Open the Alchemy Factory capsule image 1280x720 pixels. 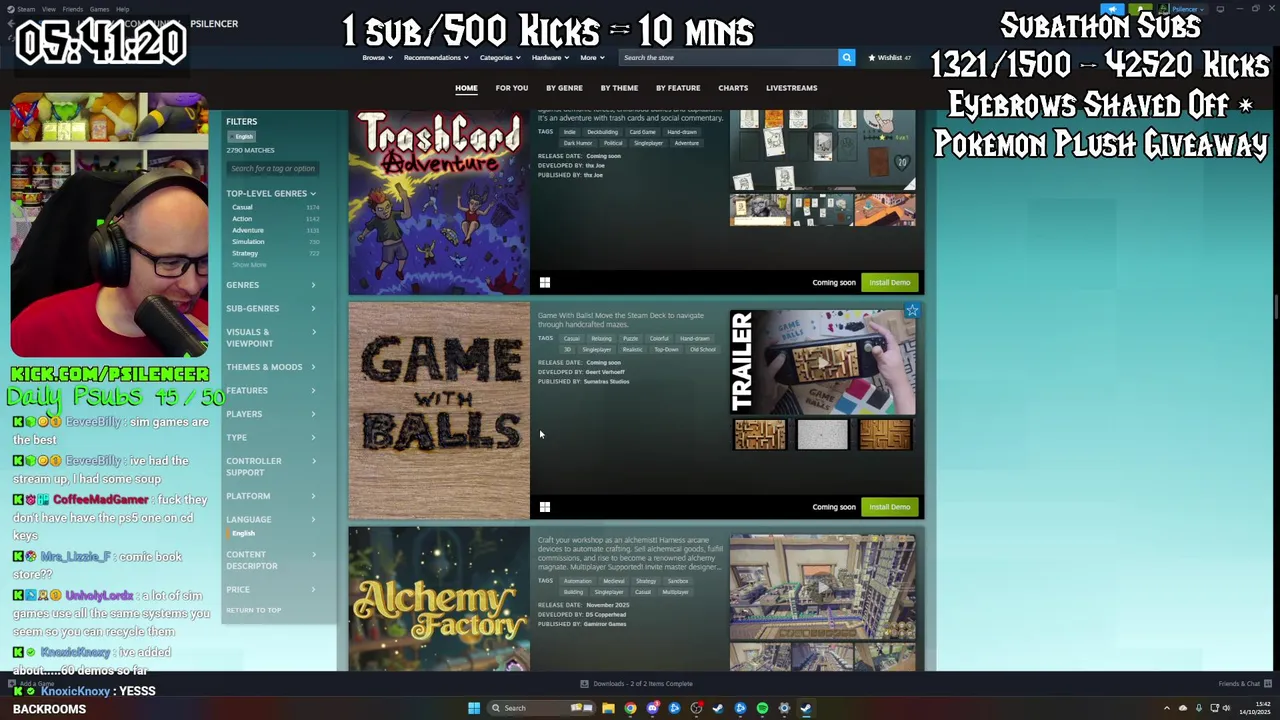(439, 600)
